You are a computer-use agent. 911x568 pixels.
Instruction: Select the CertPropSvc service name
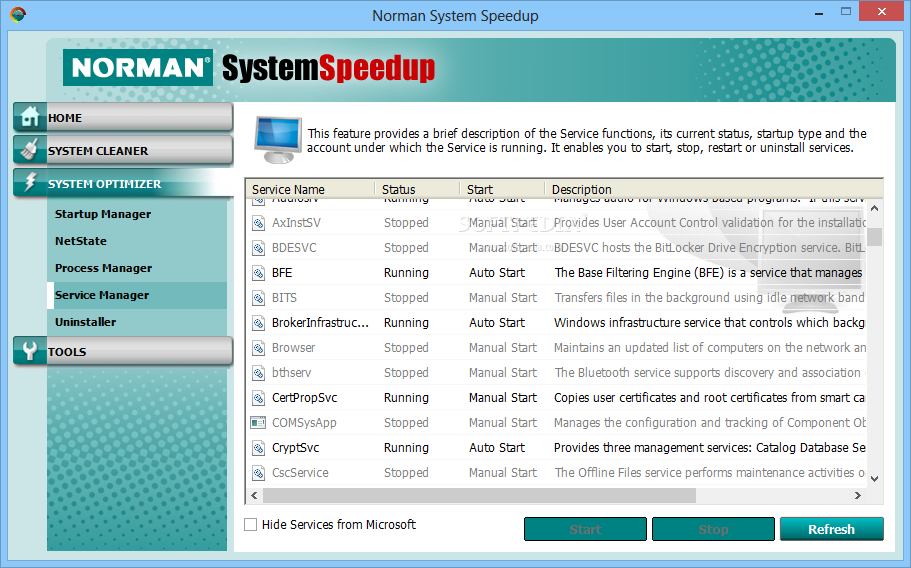[304, 398]
